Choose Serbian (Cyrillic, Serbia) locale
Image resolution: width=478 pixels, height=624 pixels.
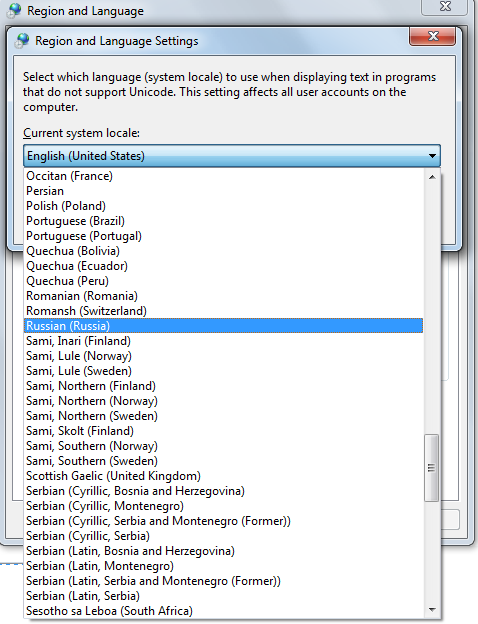pyautogui.click(x=223, y=536)
